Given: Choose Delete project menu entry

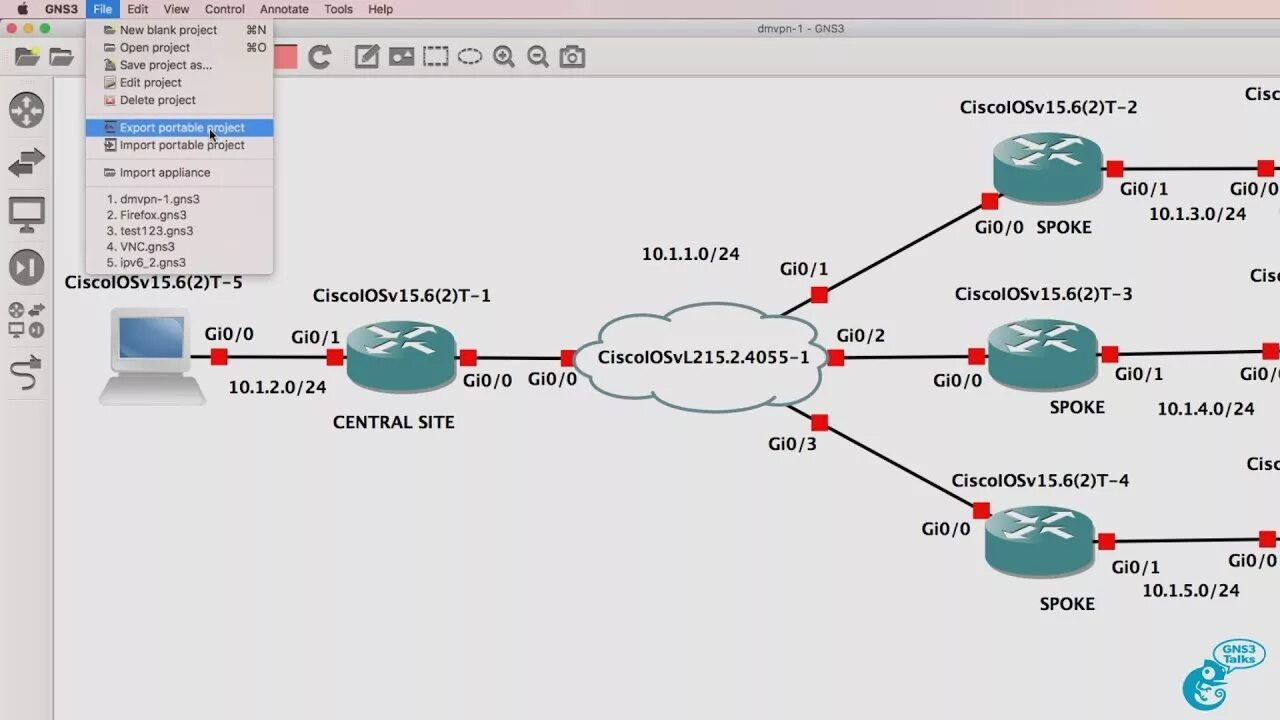Looking at the screenshot, I should pos(179,100).
